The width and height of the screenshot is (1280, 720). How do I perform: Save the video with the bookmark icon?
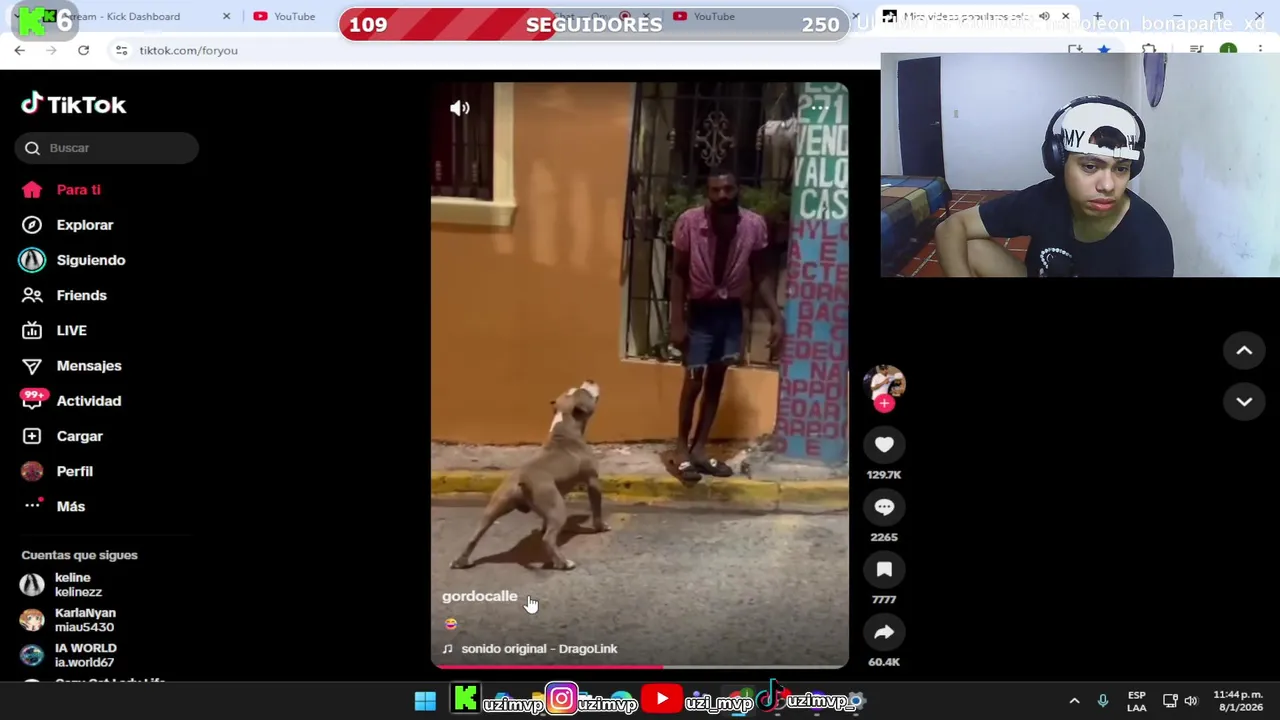[x=884, y=570]
